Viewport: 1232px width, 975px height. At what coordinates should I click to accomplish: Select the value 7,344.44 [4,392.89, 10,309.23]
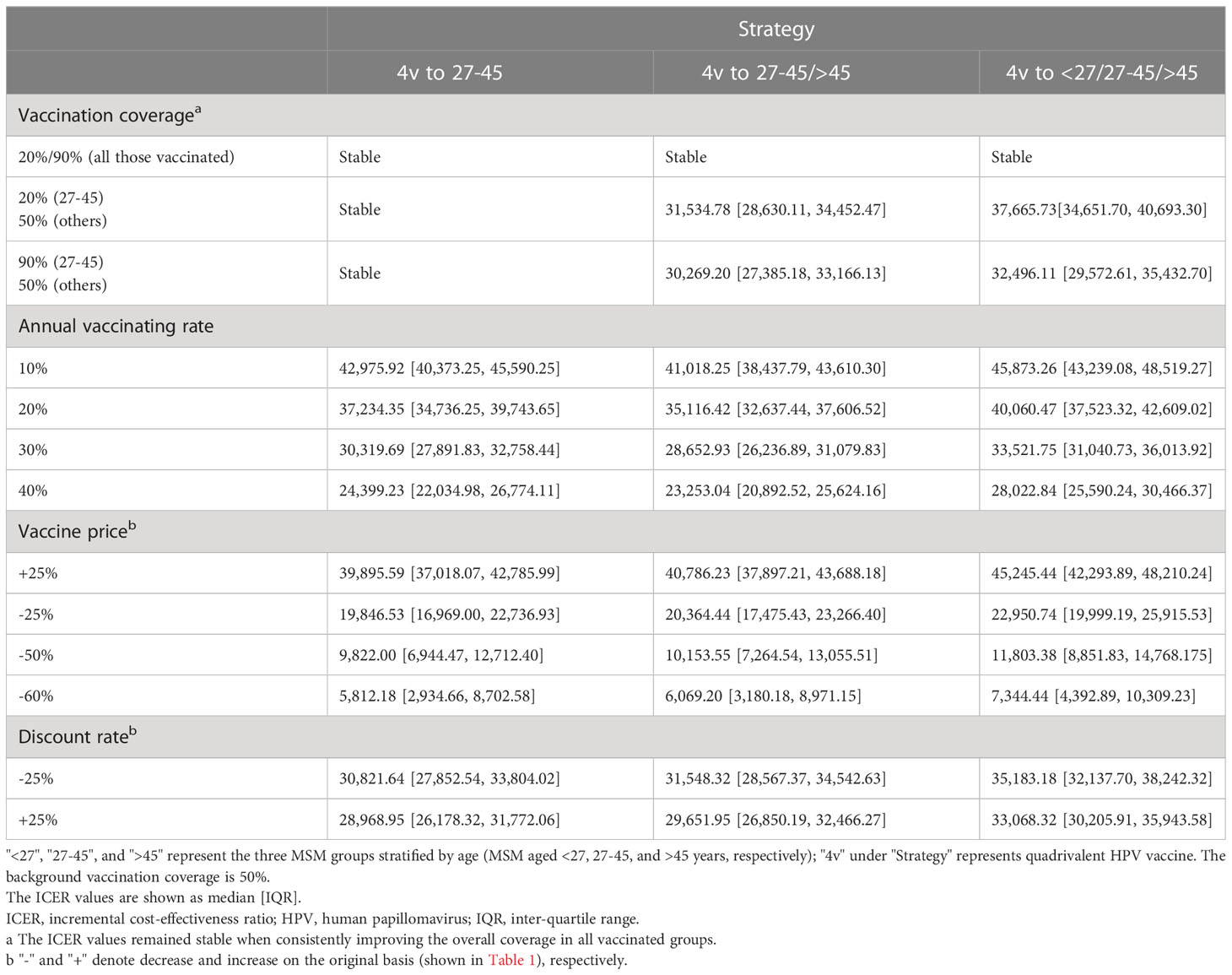[1093, 696]
